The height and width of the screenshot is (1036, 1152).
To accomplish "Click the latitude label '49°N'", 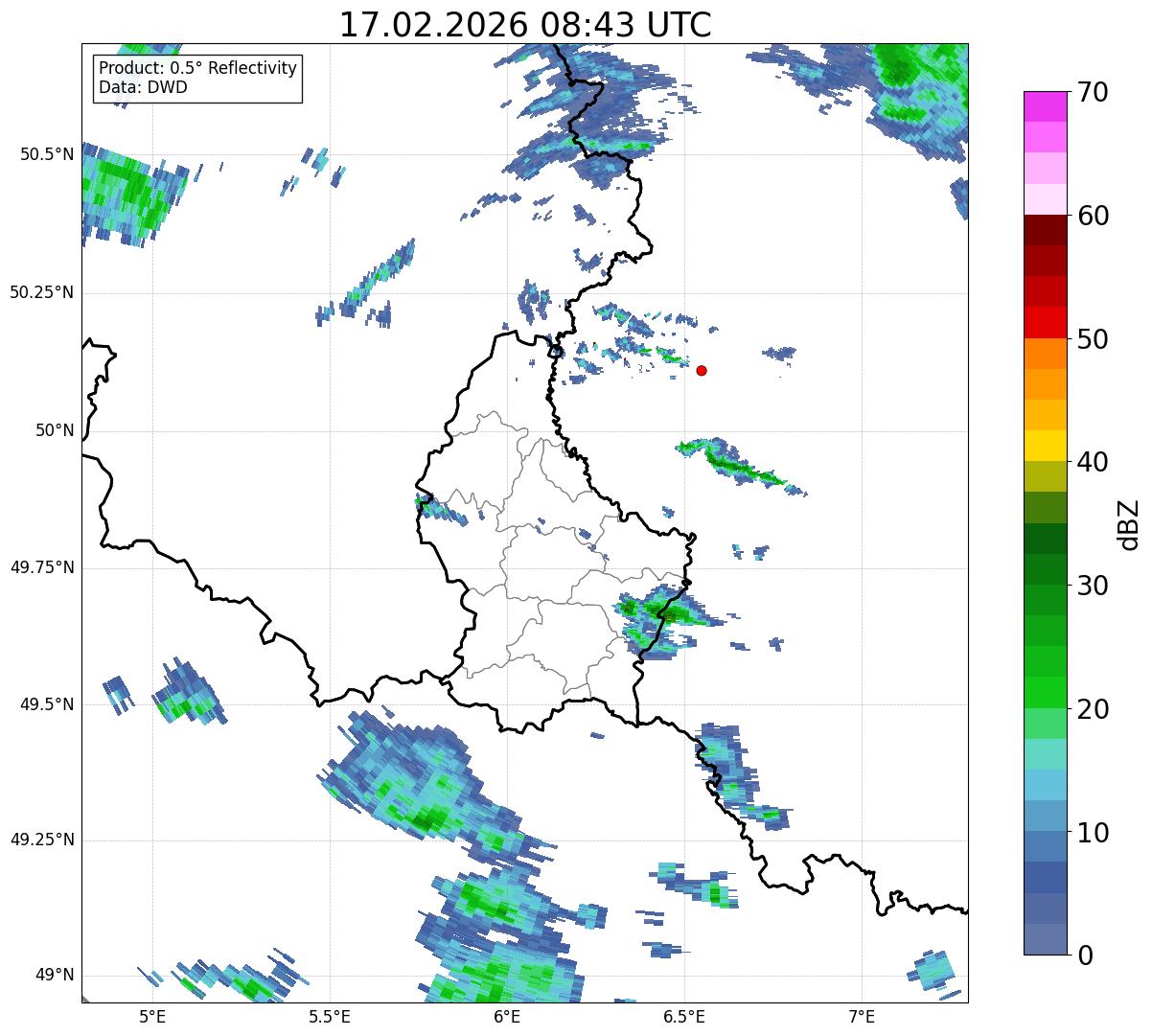I will click(x=55, y=975).
